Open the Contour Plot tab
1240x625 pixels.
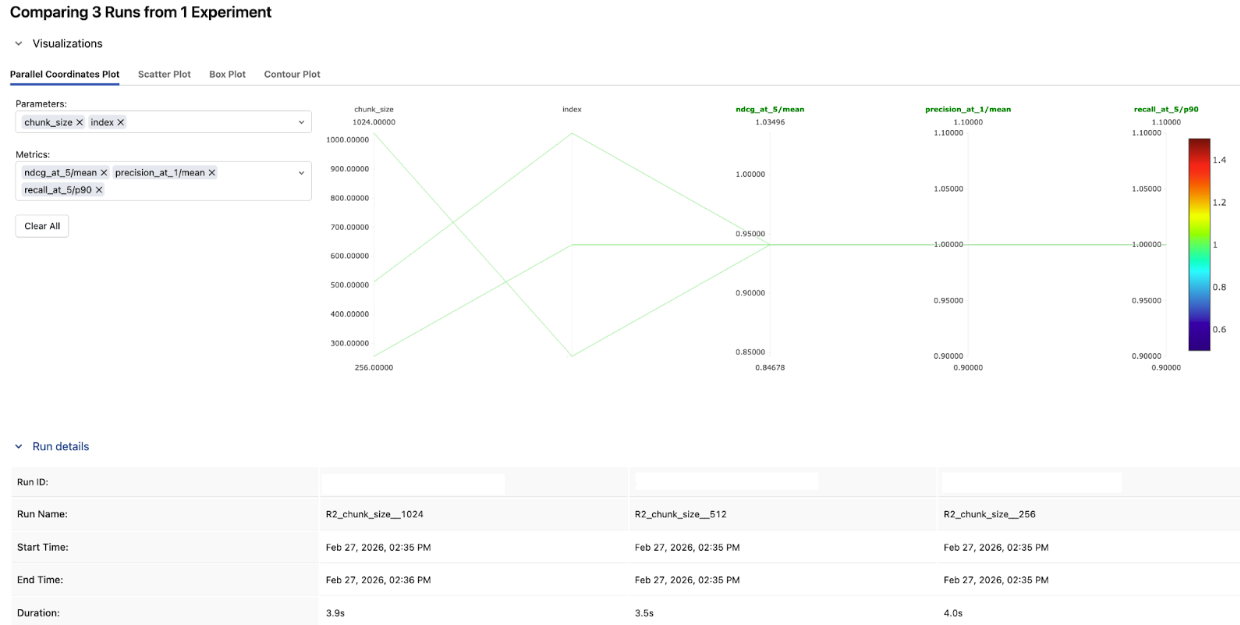click(x=292, y=75)
